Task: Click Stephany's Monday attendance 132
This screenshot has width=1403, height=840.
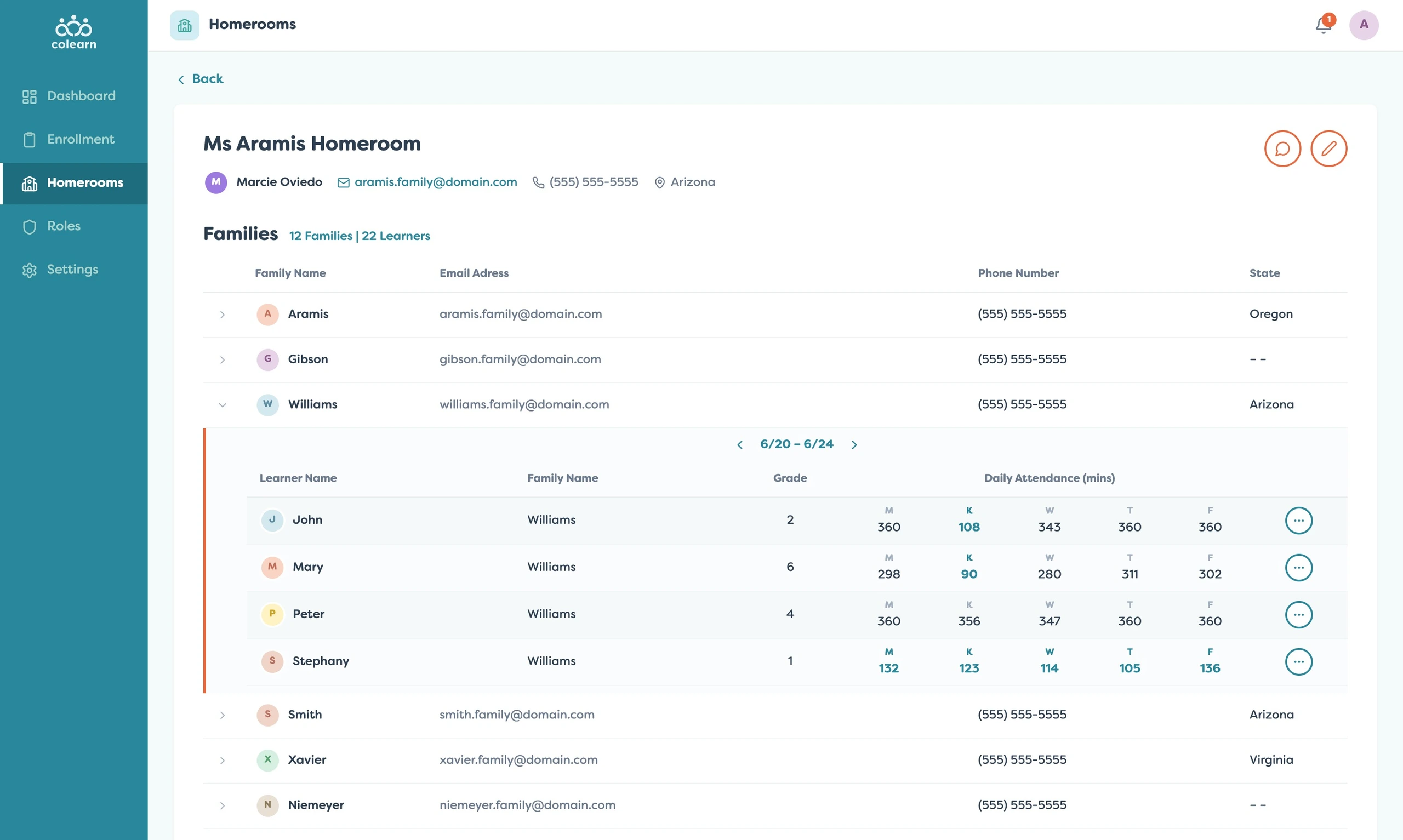Action: coord(888,668)
